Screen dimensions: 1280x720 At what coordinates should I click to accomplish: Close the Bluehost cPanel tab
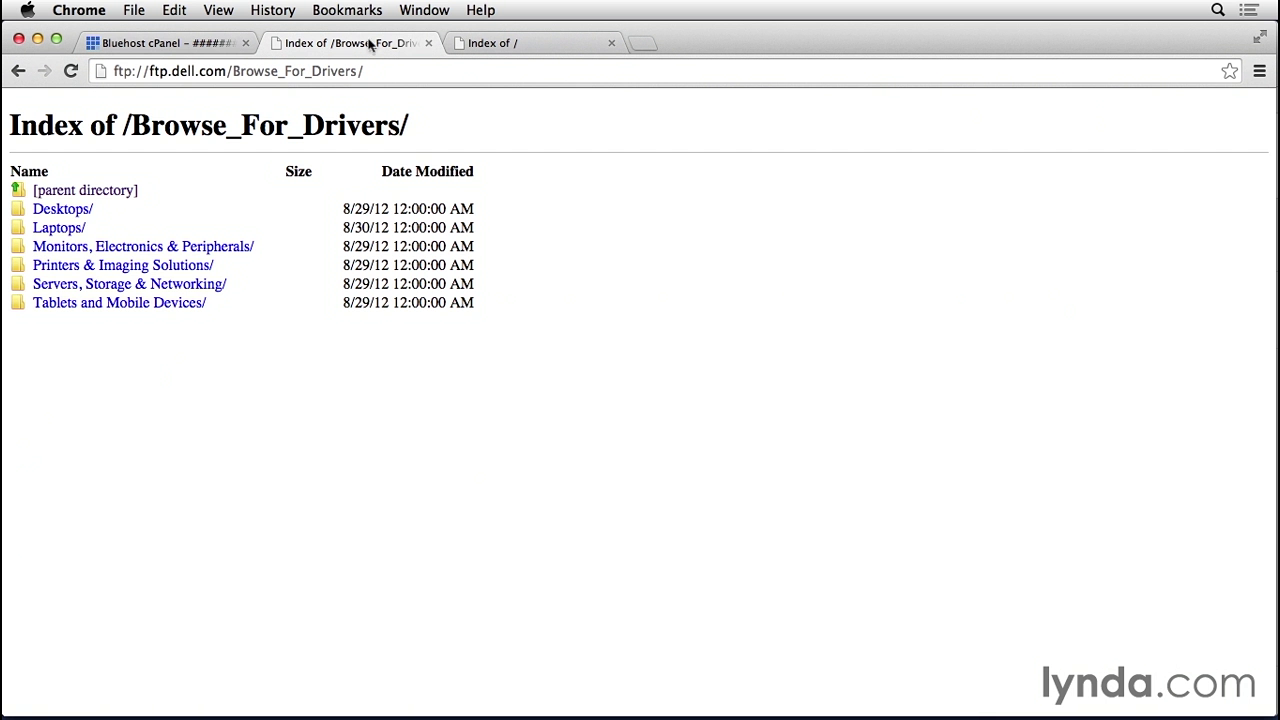point(245,43)
